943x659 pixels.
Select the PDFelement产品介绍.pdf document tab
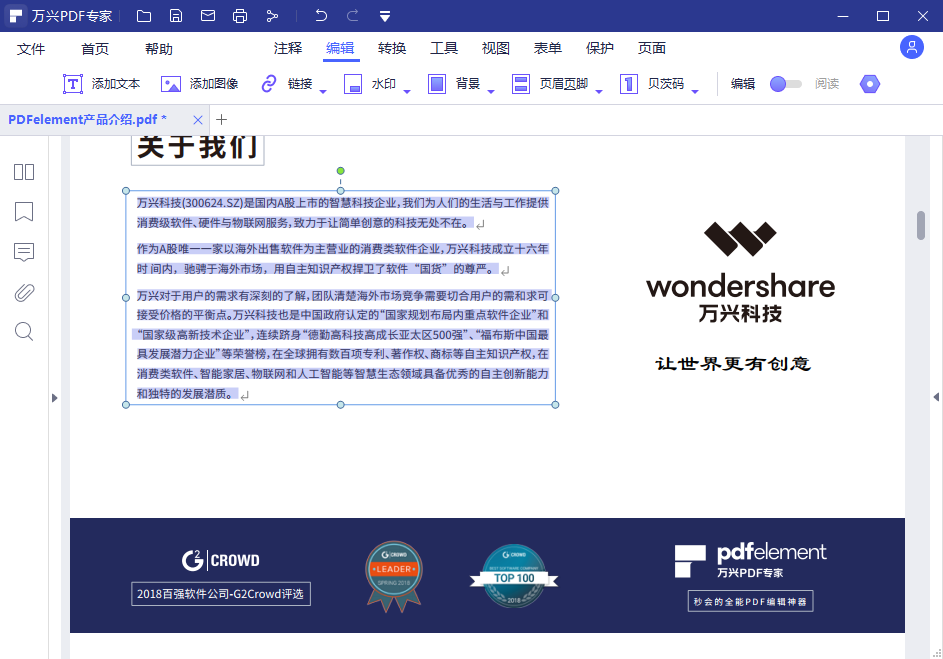(87, 120)
